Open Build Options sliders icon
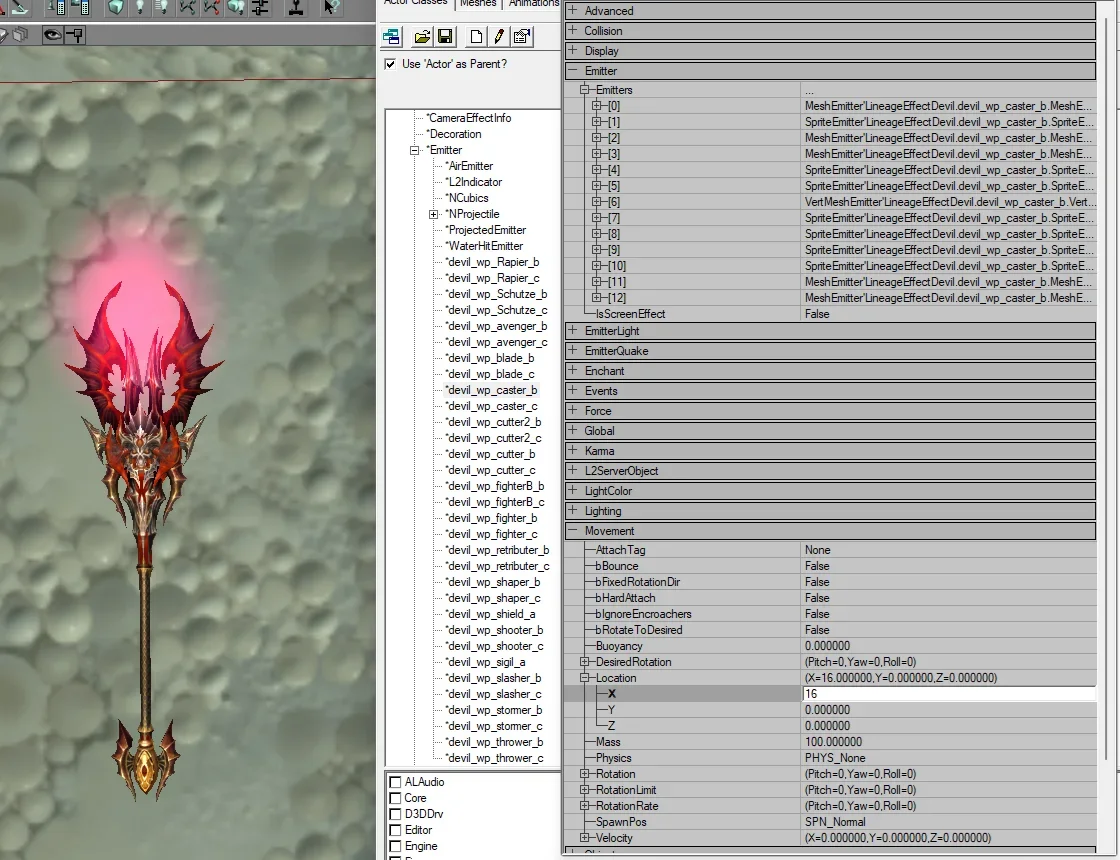The height and width of the screenshot is (860, 1120). [260, 7]
